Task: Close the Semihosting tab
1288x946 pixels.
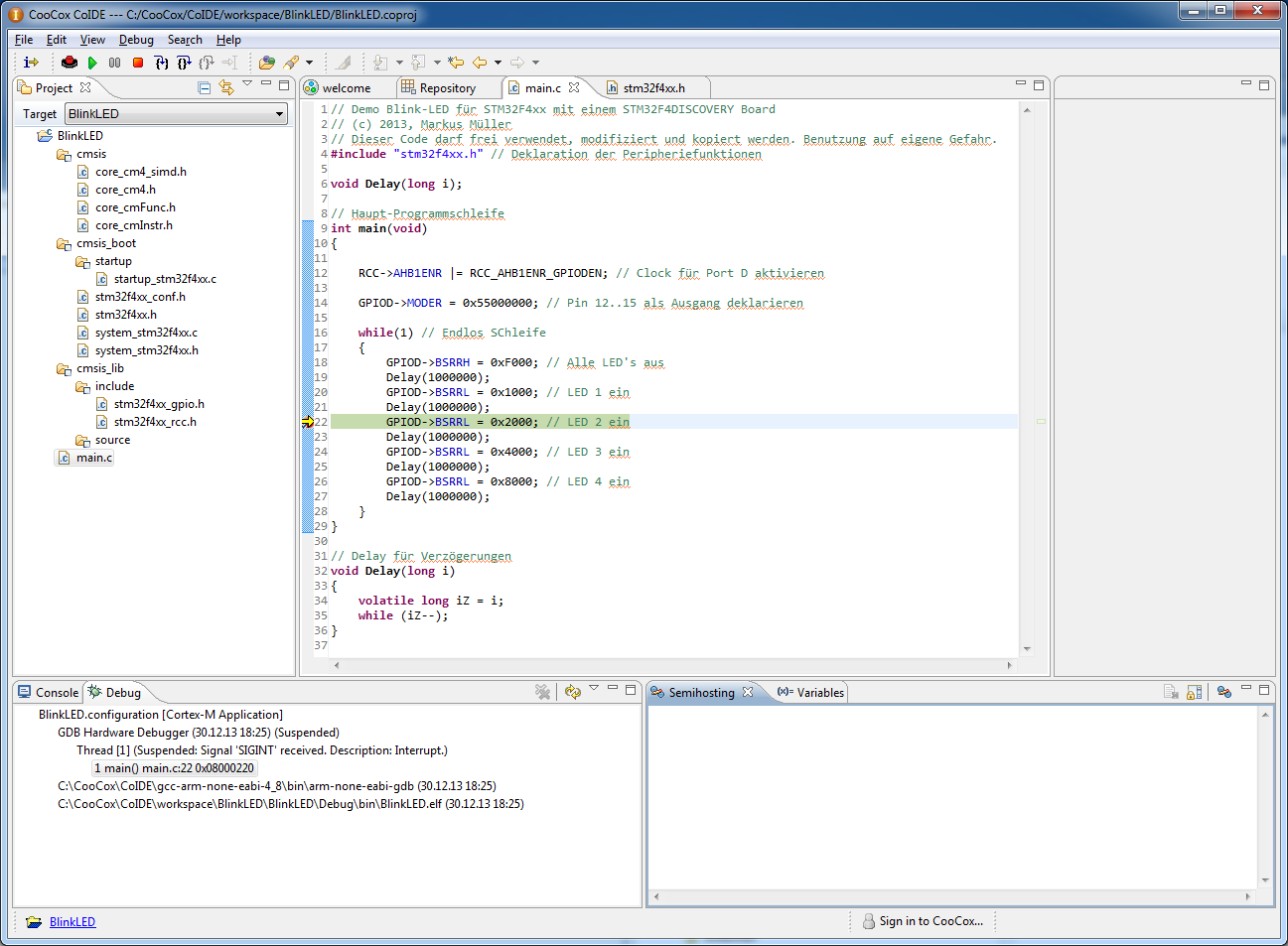Action: point(748,692)
